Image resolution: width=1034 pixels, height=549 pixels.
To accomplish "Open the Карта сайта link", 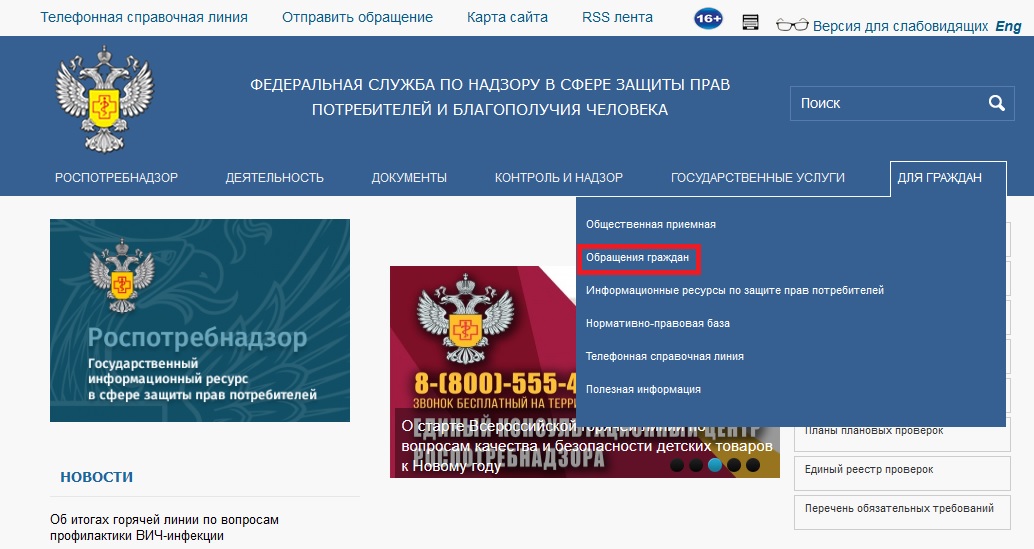I will pyautogui.click(x=507, y=17).
